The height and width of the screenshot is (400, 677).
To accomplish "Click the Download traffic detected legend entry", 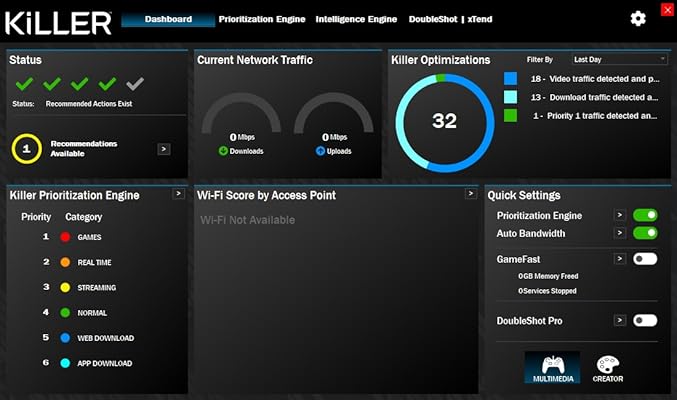I will click(x=594, y=98).
